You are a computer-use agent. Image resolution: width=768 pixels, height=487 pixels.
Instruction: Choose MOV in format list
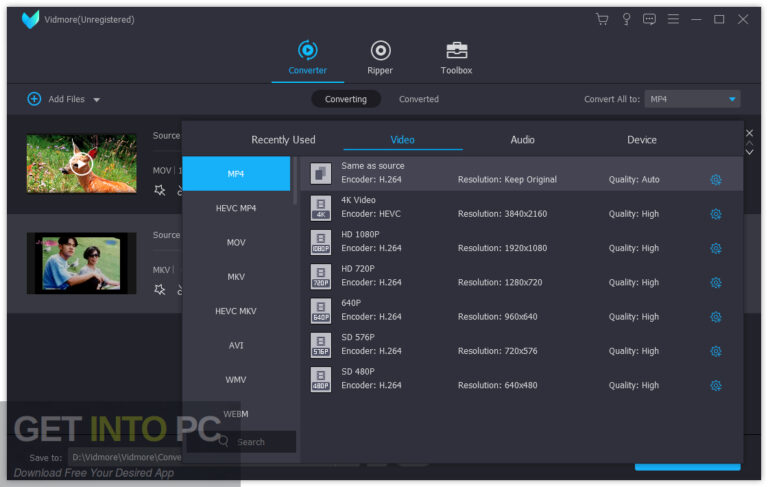click(x=236, y=243)
